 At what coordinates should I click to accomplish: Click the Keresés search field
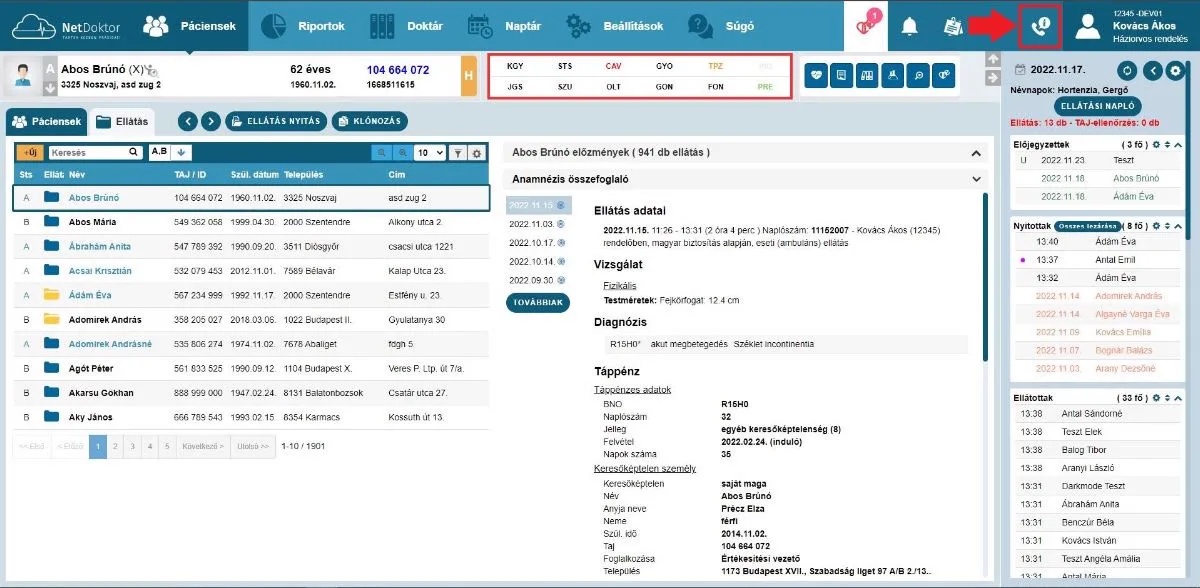point(95,153)
